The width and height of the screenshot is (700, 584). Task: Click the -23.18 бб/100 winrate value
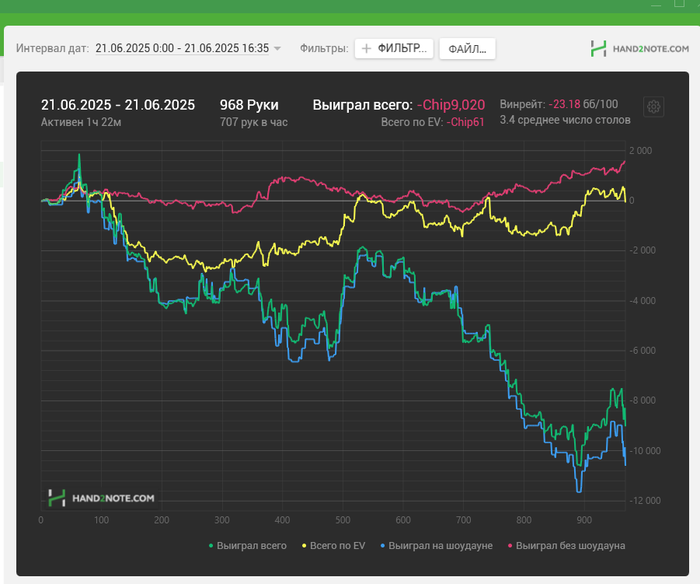pos(583,104)
